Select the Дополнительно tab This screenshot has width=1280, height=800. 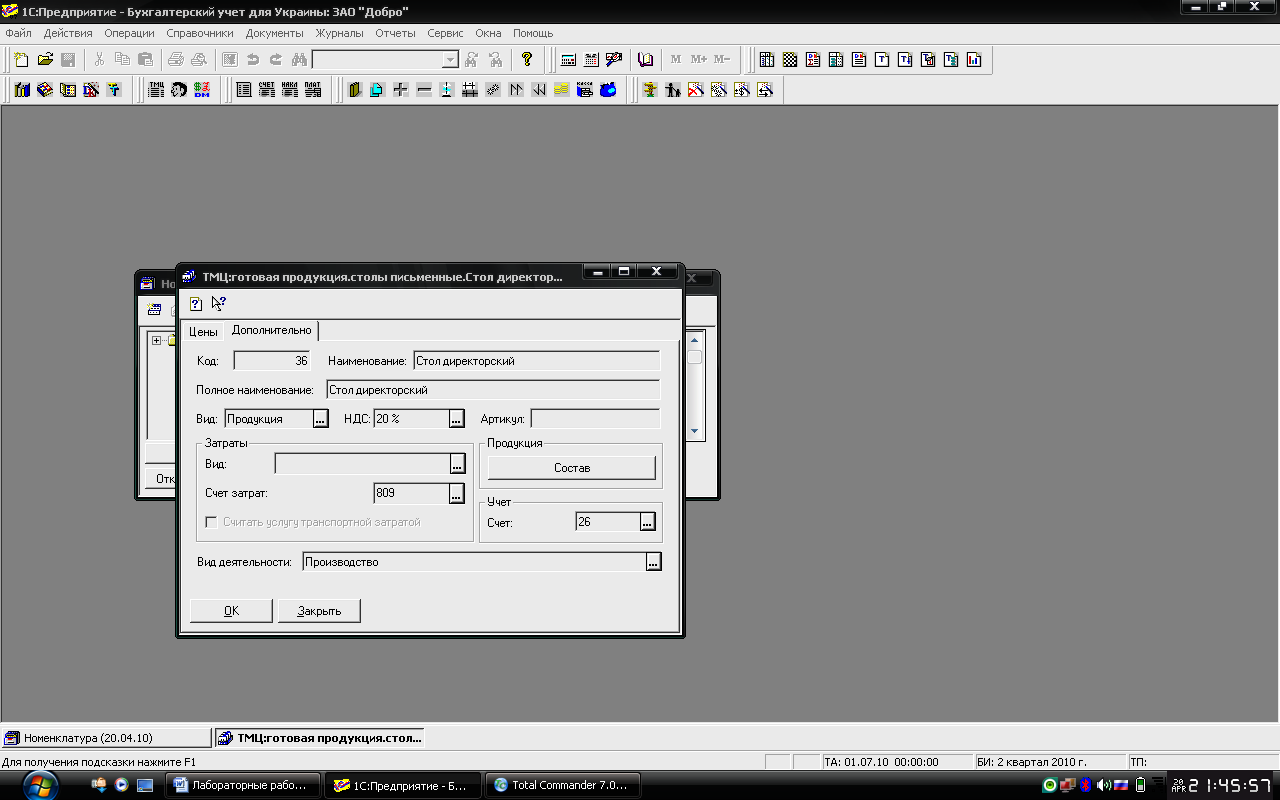[x=271, y=330]
